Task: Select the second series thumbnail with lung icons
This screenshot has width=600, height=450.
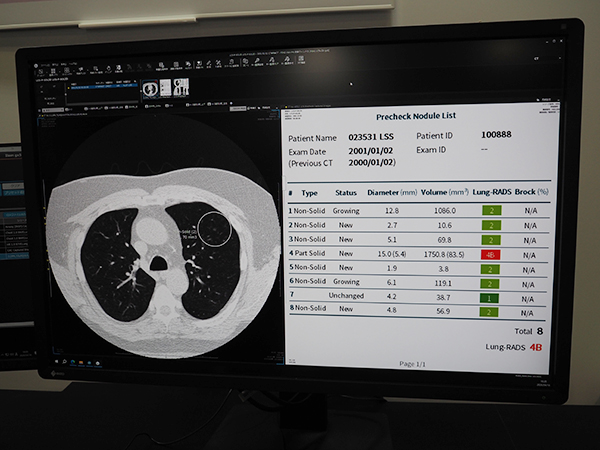Action: click(182, 88)
